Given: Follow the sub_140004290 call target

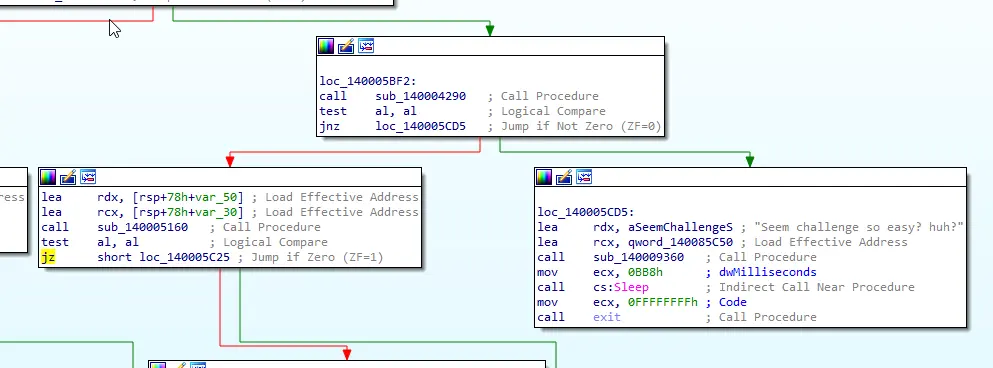Looking at the screenshot, I should pyautogui.click(x=421, y=96).
